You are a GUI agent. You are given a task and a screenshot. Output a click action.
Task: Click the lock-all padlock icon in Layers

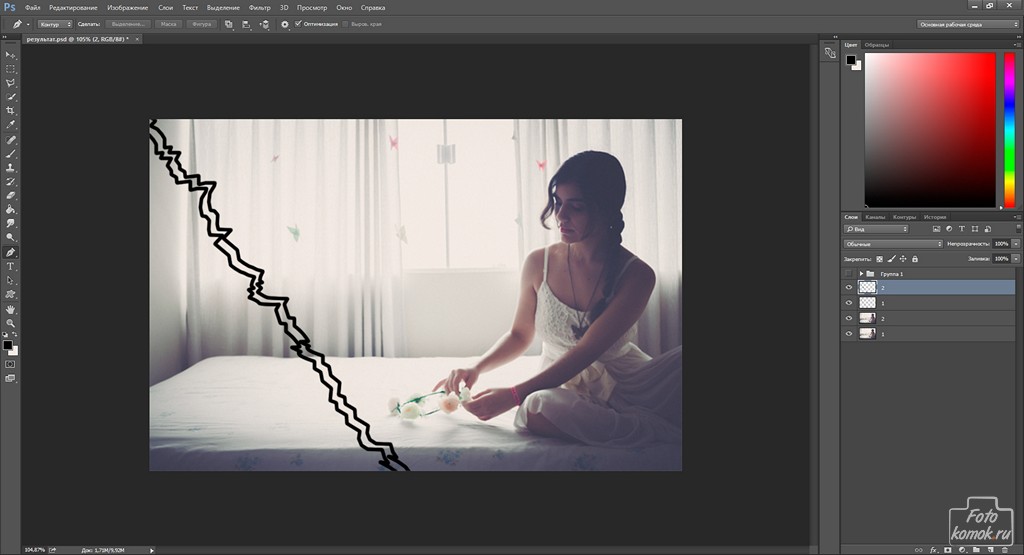(x=915, y=259)
